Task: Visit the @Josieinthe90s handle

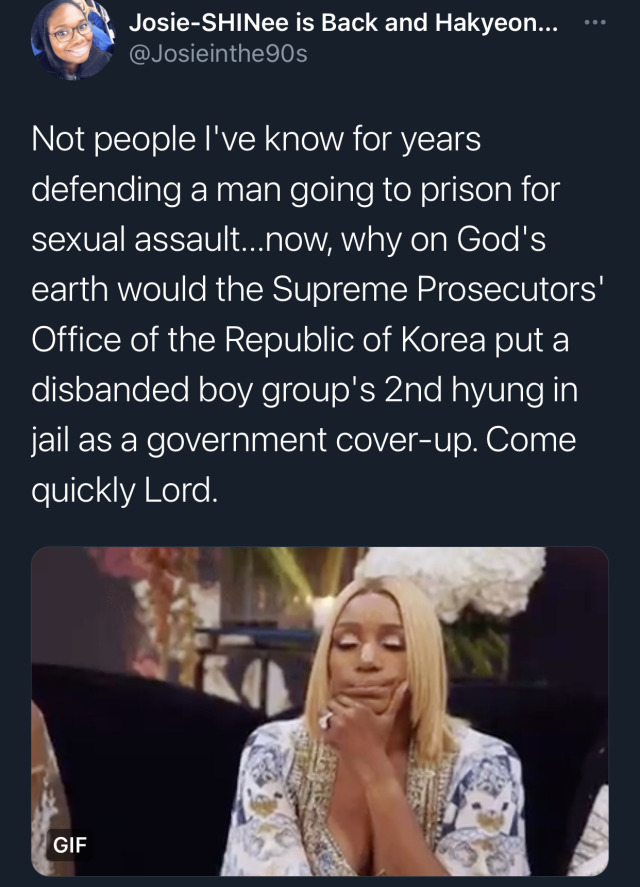Action: tap(218, 54)
